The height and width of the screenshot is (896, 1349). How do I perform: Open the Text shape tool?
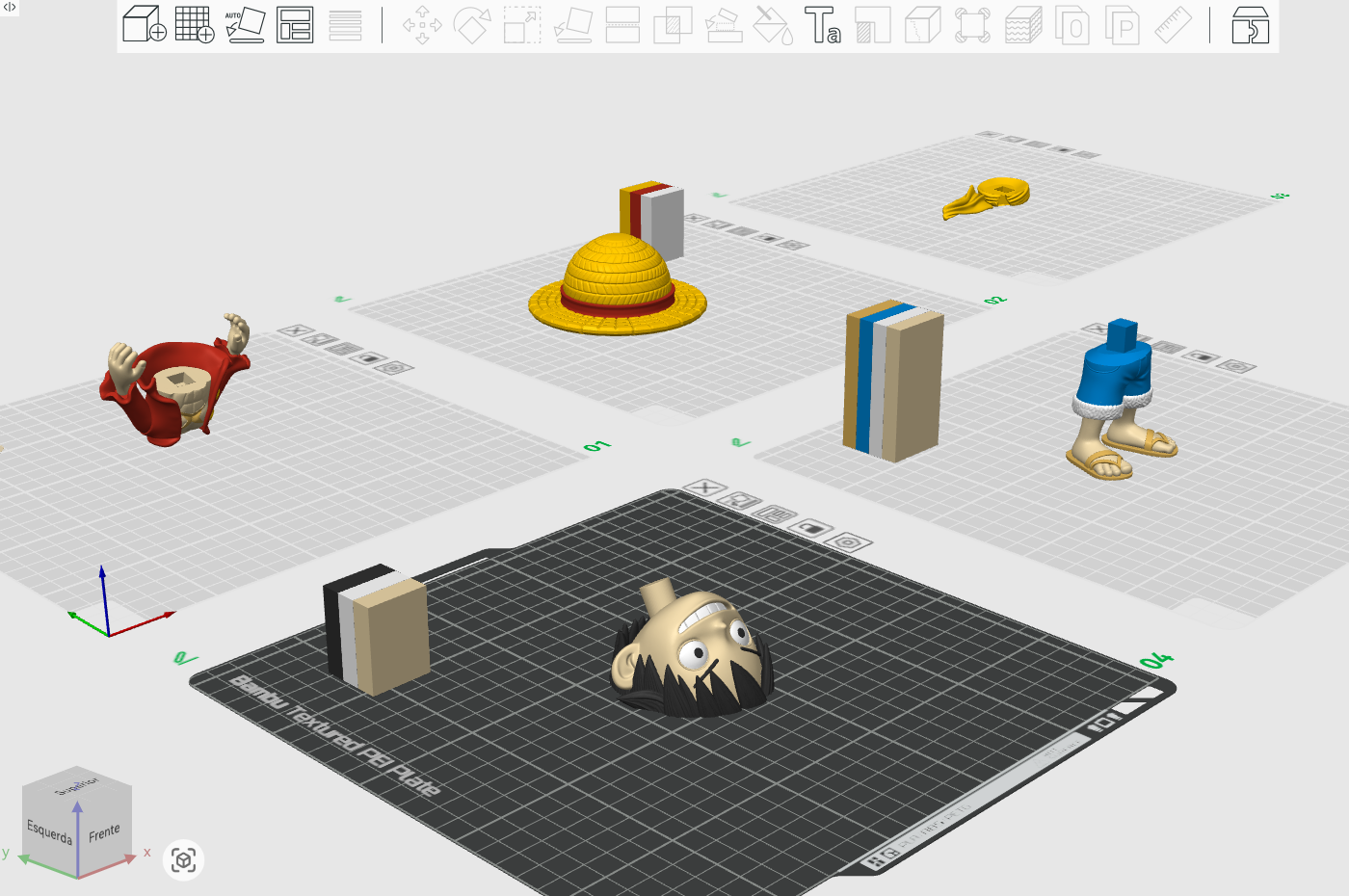pos(822,25)
